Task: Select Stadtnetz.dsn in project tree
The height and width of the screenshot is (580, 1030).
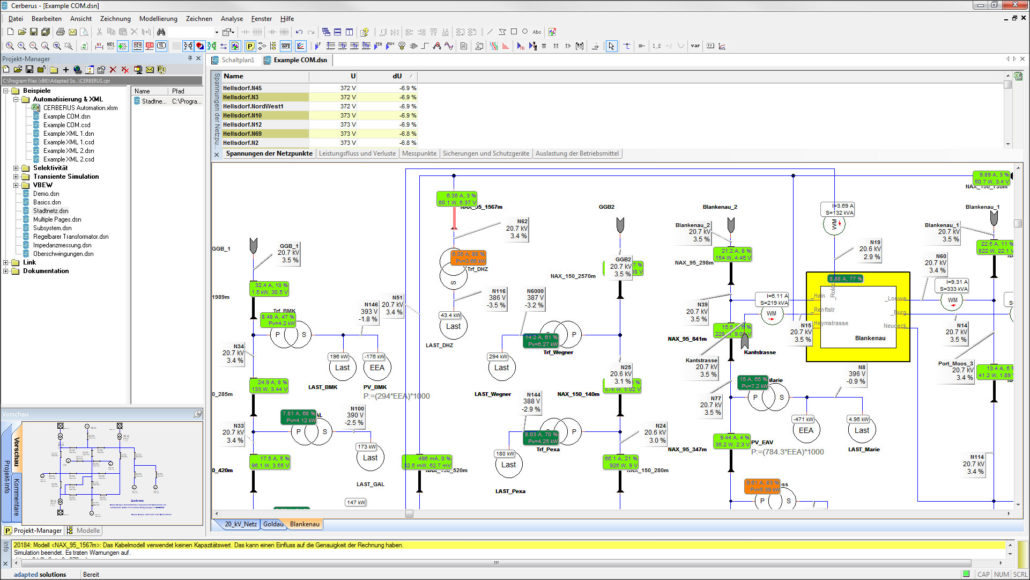Action: pyautogui.click(x=50, y=211)
